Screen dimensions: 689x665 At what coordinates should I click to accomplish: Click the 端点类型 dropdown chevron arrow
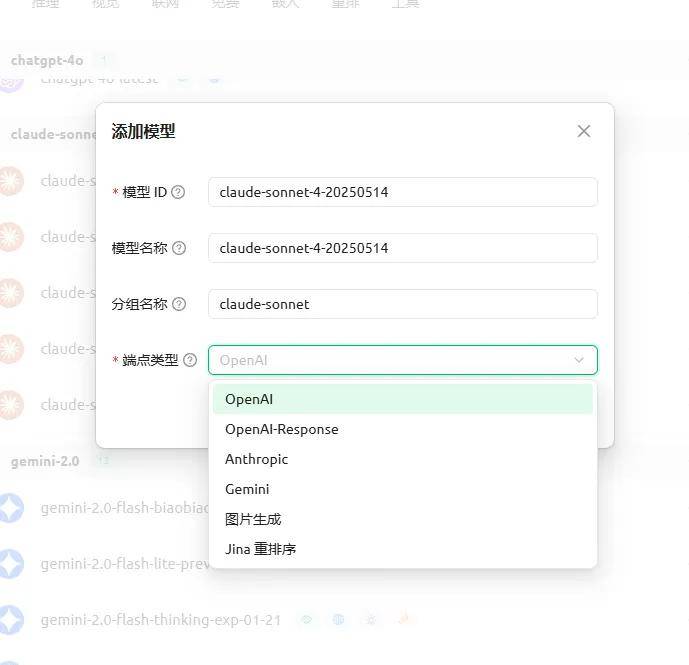[x=579, y=360]
